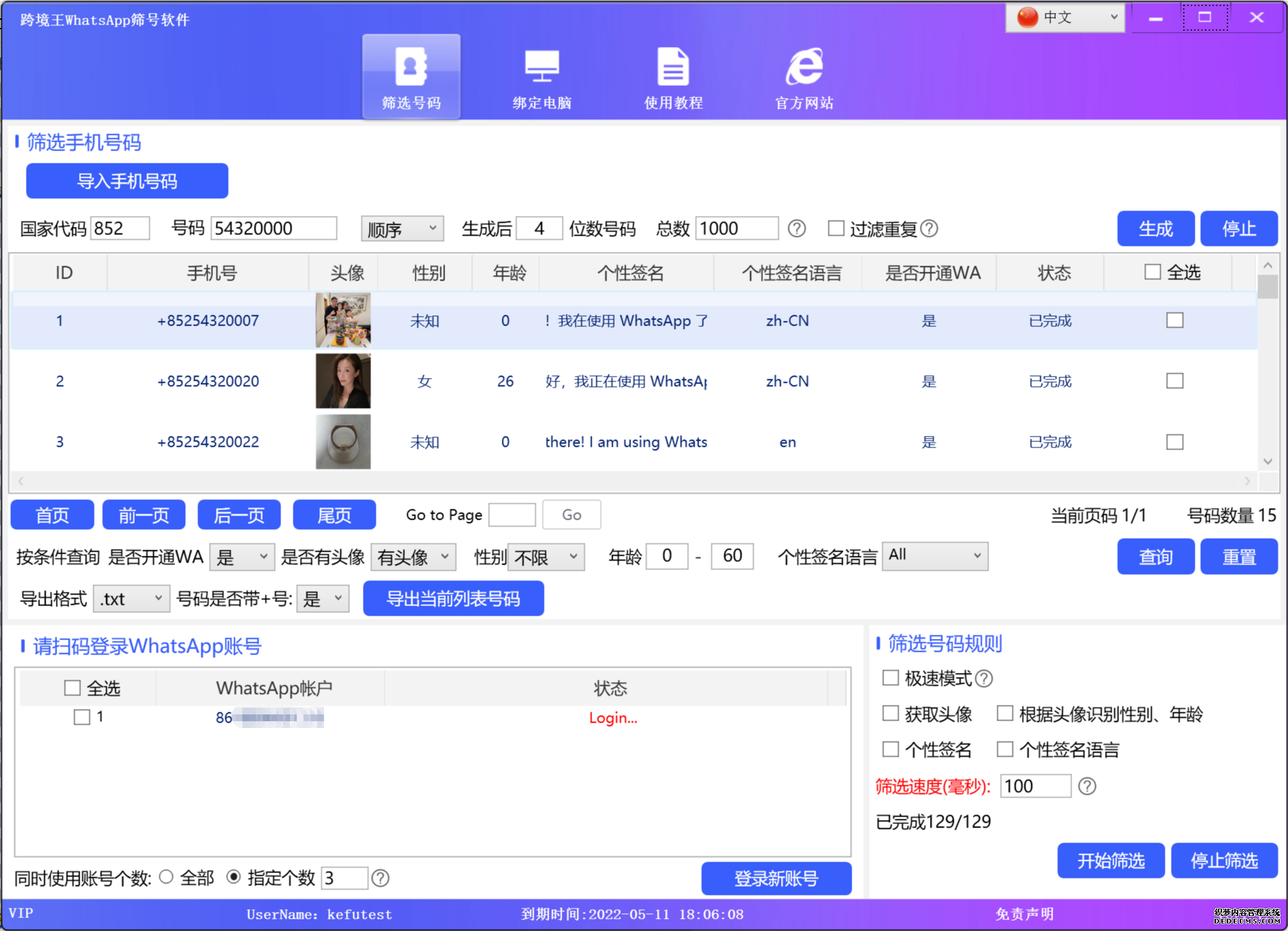Click the help icon beside 过滤重复 option

coord(929,229)
